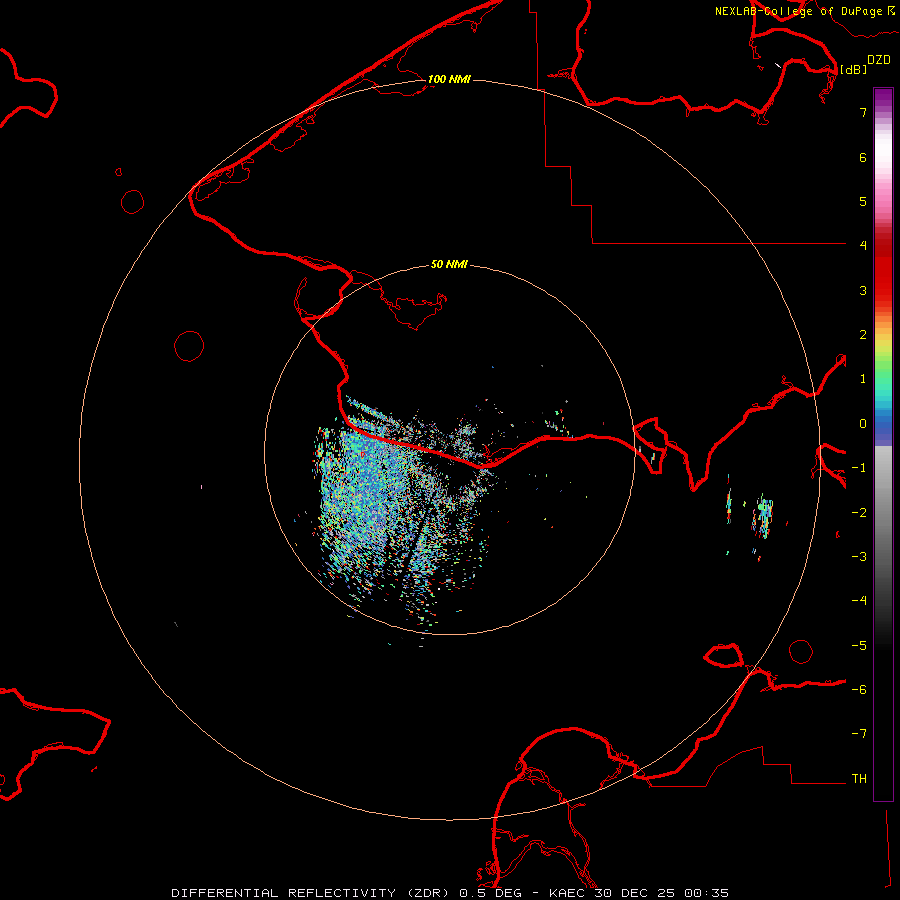The width and height of the screenshot is (900, 900).
Task: Click the color bar label "-6"
Action: pyautogui.click(x=859, y=690)
